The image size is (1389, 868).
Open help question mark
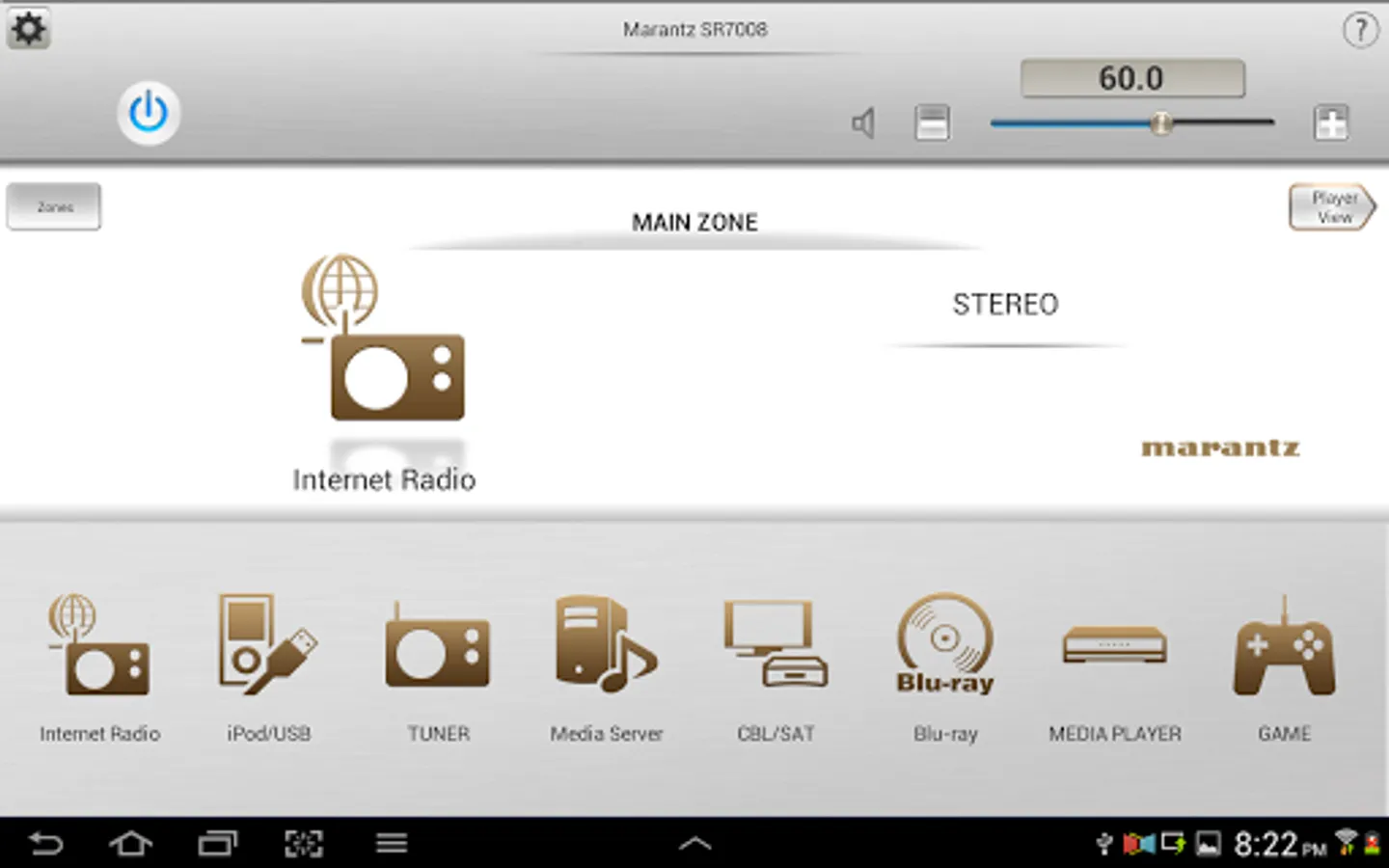click(1360, 29)
